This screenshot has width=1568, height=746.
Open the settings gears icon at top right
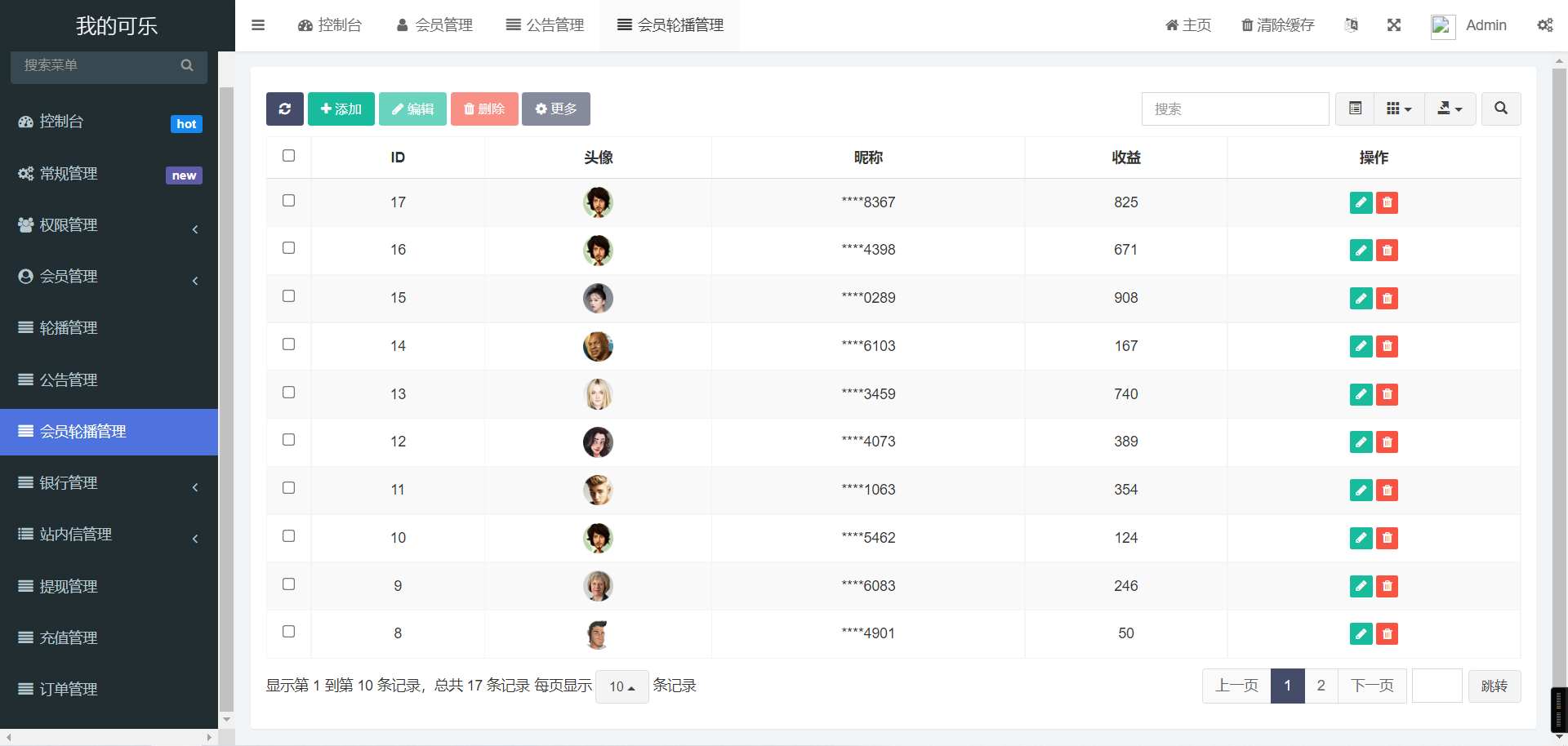click(x=1544, y=25)
